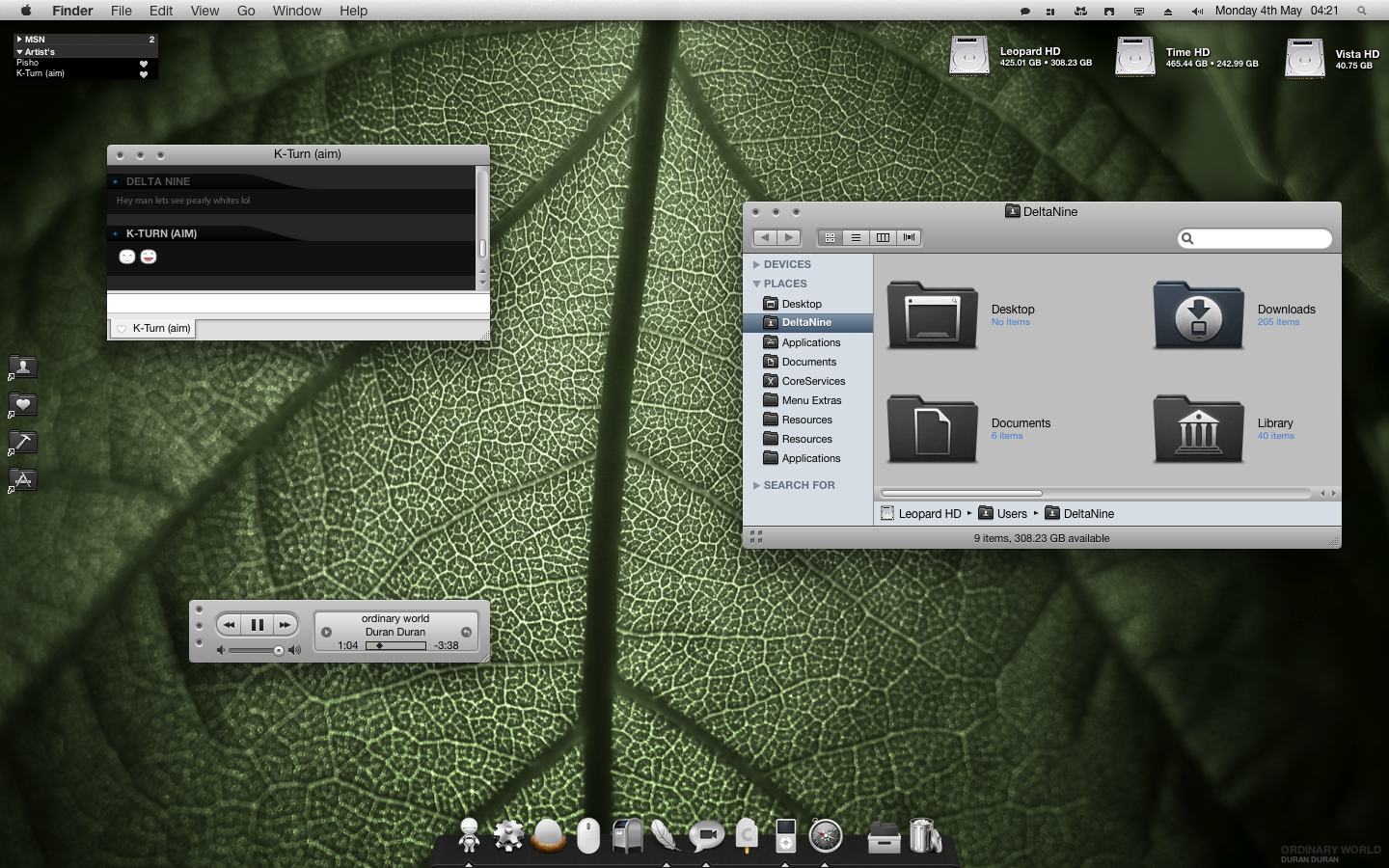Open the Edit menu
This screenshot has height=868, width=1389.
[161, 11]
